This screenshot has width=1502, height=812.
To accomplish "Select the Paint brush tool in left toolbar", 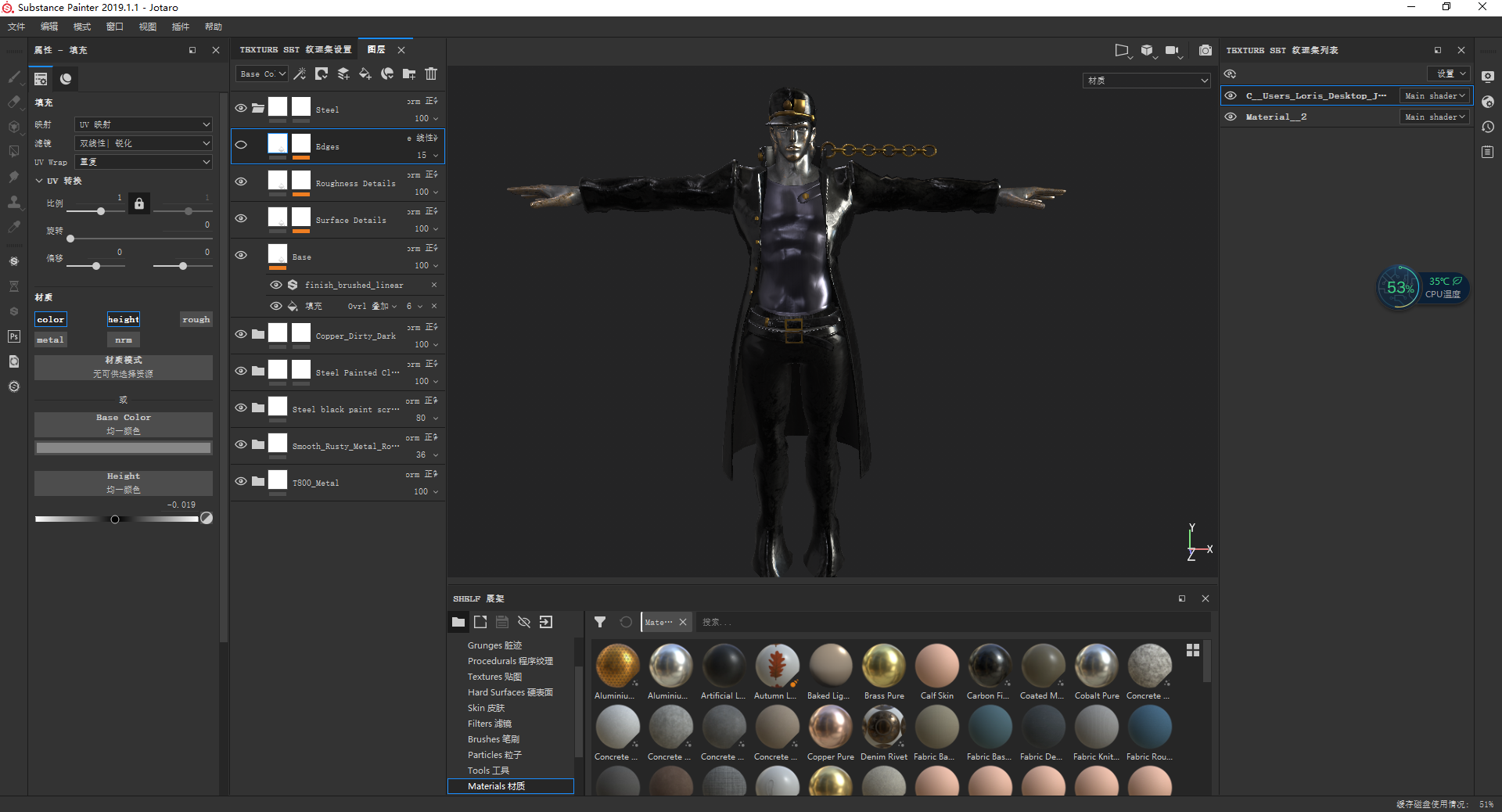I will click(14, 77).
